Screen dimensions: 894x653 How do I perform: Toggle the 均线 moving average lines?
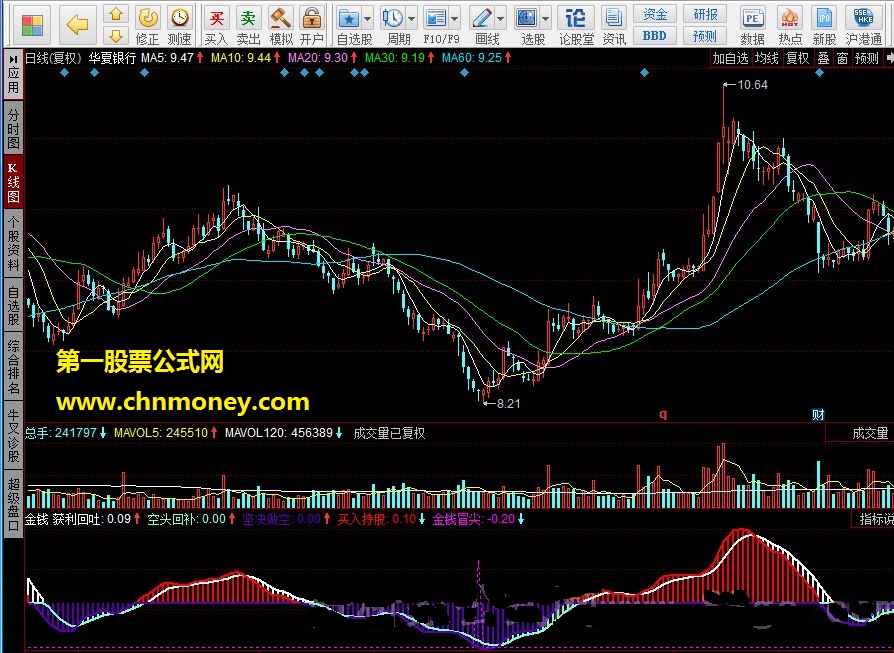(766, 58)
